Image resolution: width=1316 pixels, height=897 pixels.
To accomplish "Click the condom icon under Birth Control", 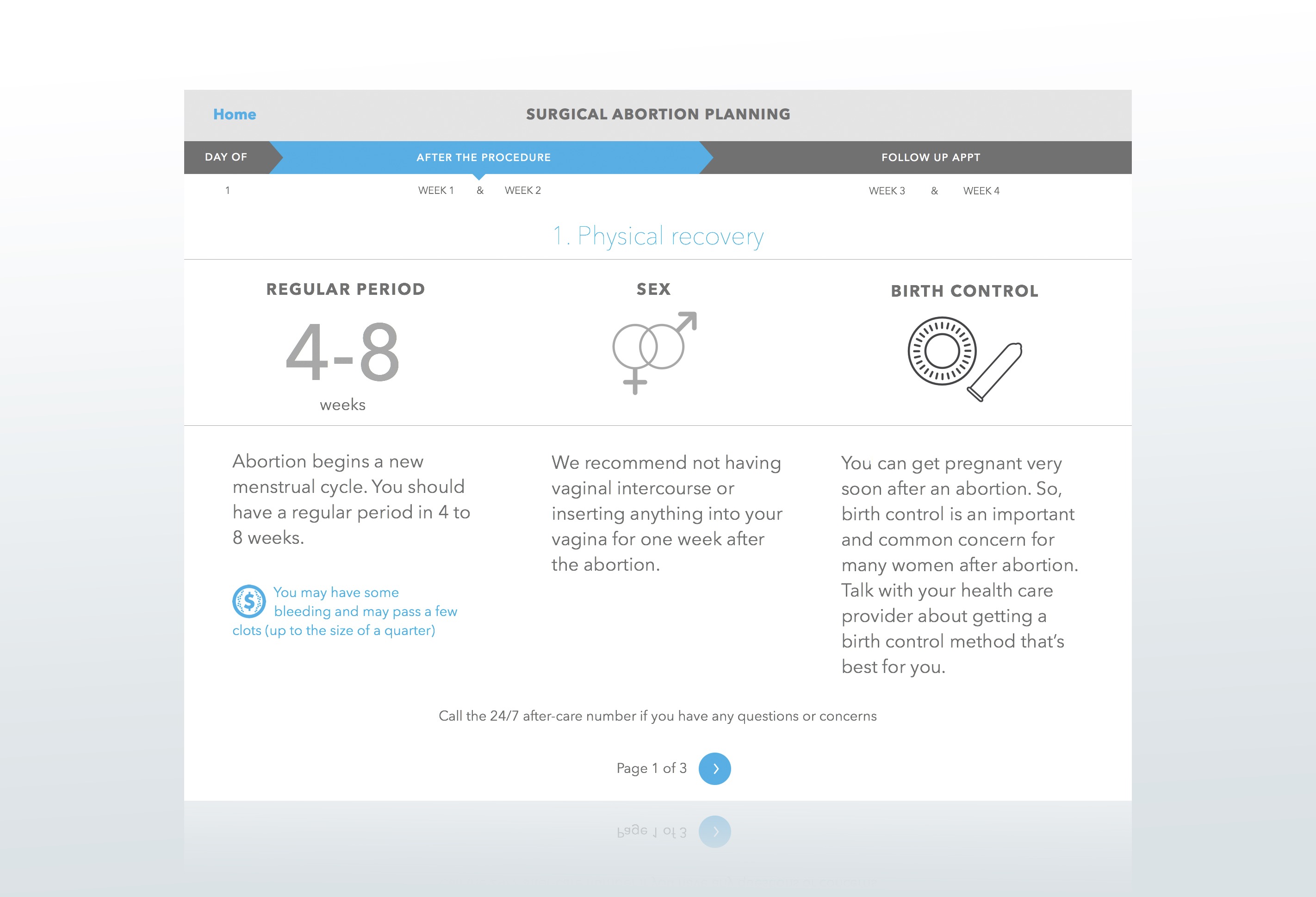I will tap(995, 372).
